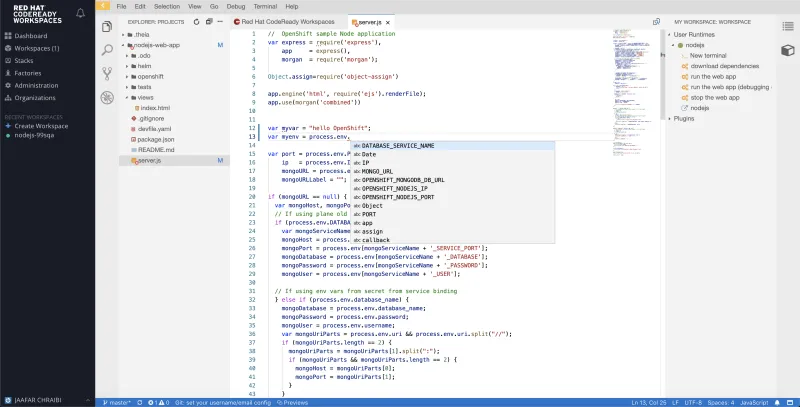
Task: Open the Search magnifier in activity bar
Action: [x=107, y=49]
